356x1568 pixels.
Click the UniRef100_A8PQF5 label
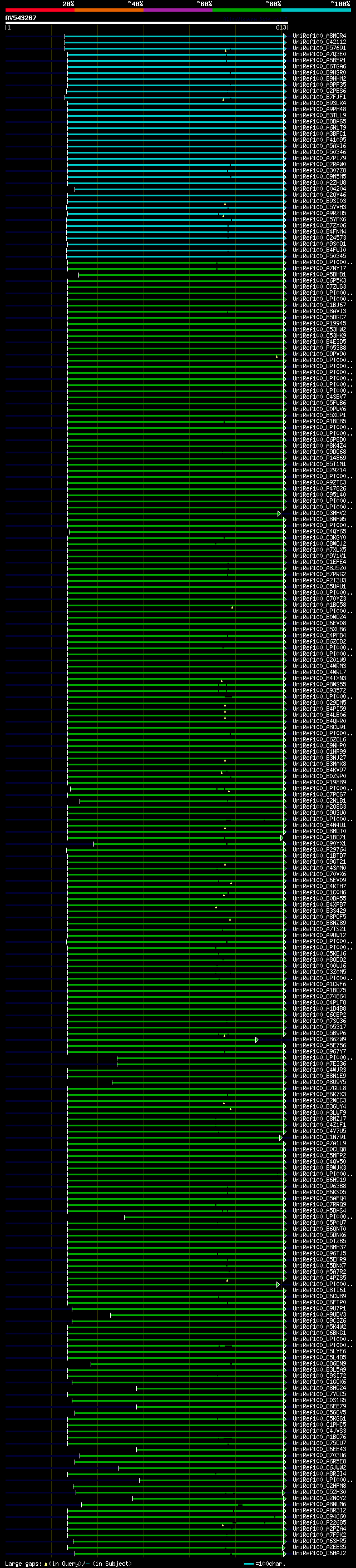point(319,917)
